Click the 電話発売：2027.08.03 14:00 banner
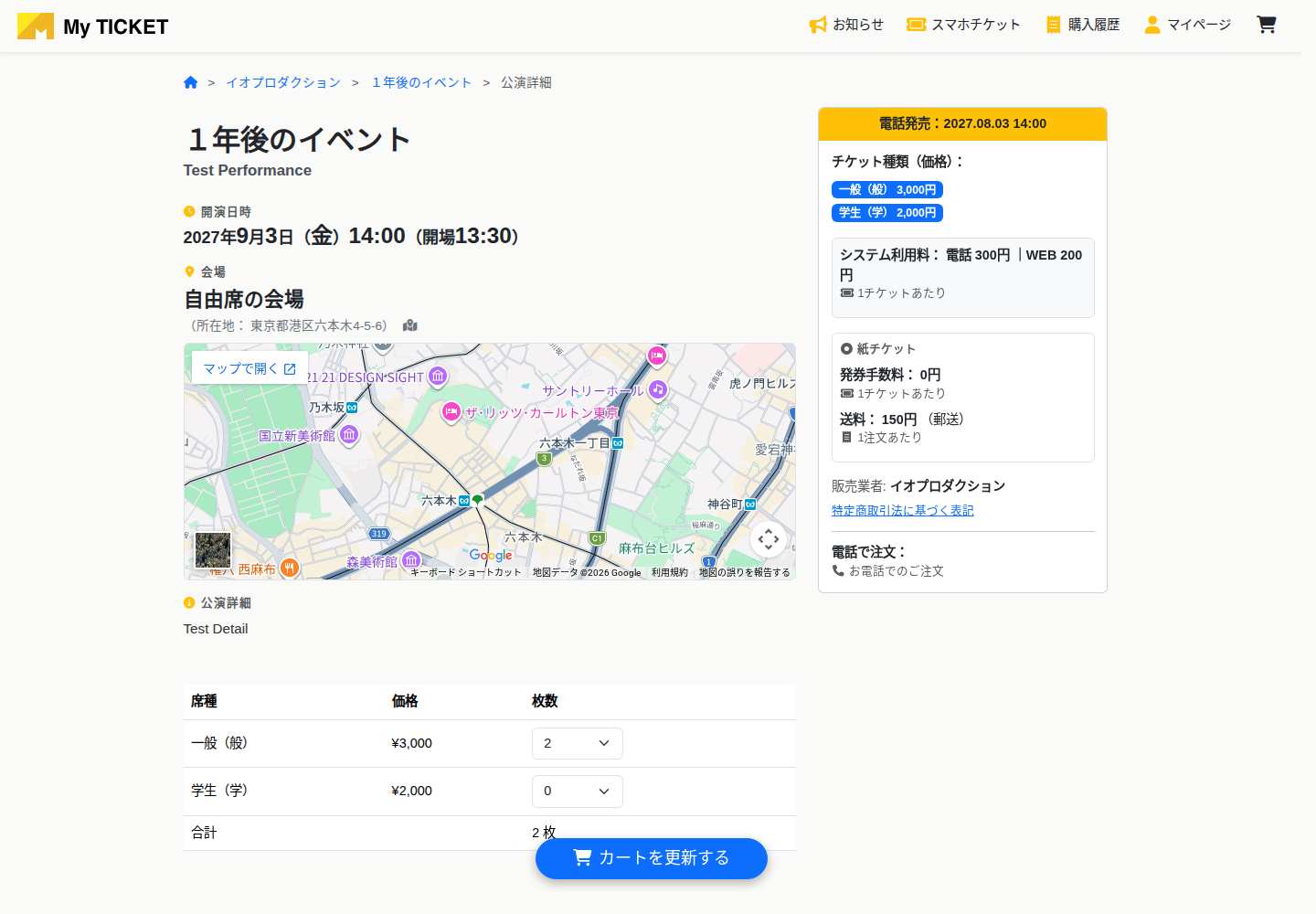Image resolution: width=1316 pixels, height=914 pixels. [x=962, y=123]
